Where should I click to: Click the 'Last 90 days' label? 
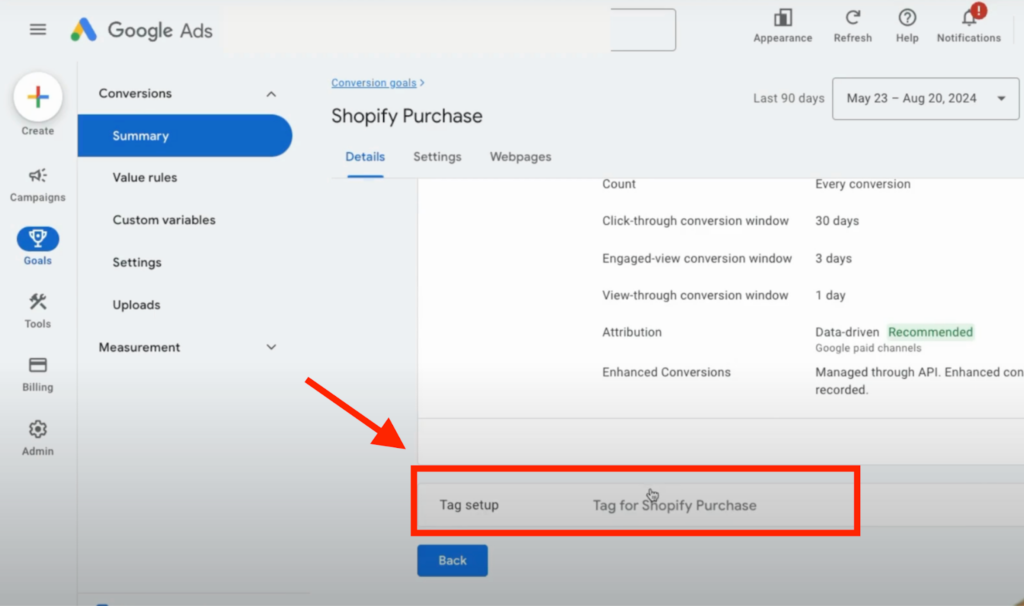(x=788, y=99)
